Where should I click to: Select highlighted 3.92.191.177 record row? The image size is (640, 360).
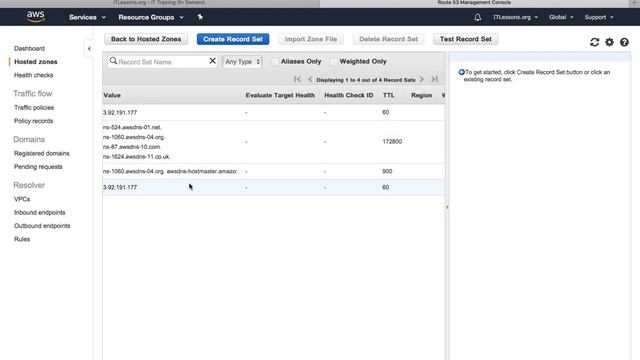click(x=273, y=187)
